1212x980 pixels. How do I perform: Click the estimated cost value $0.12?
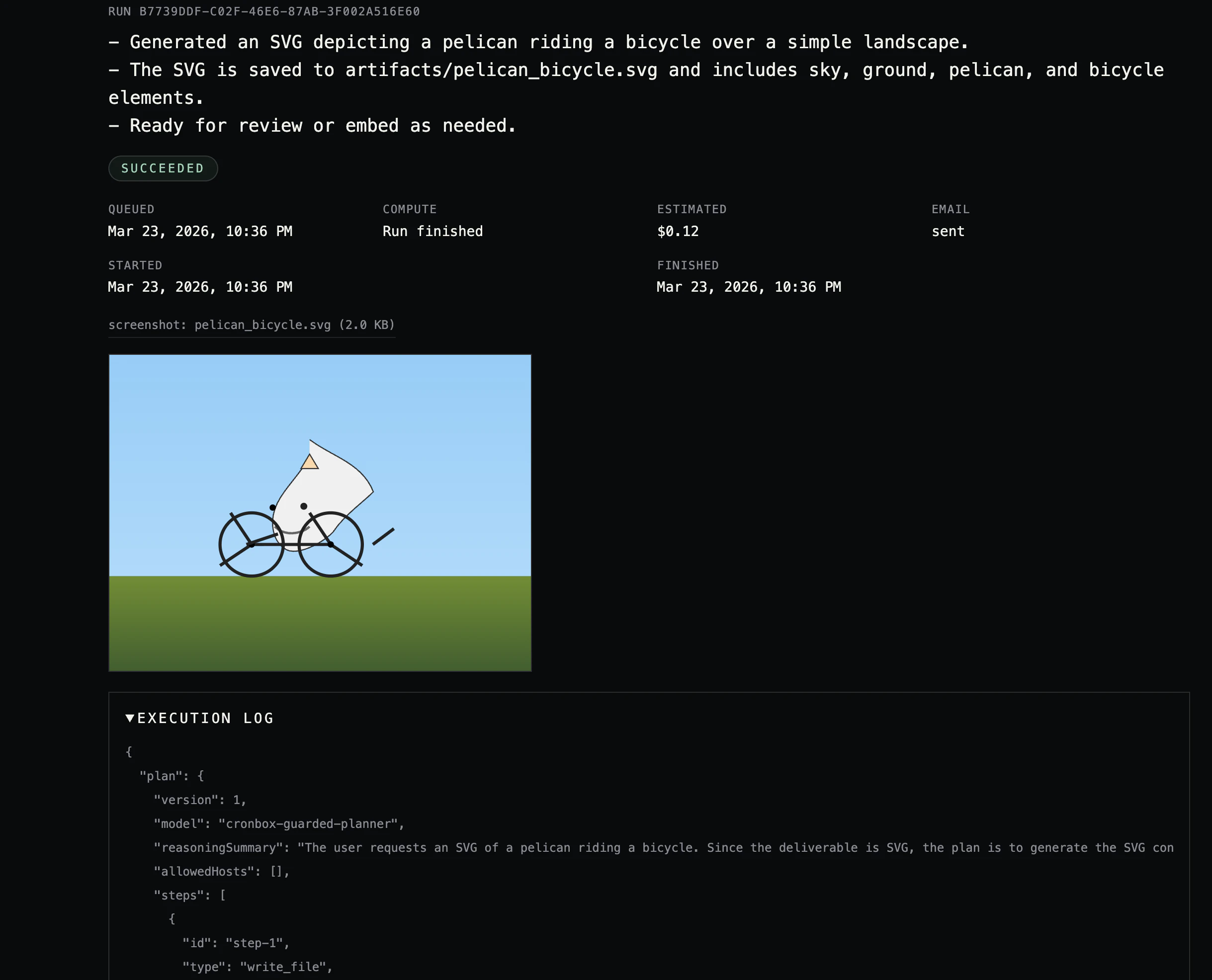coord(678,231)
